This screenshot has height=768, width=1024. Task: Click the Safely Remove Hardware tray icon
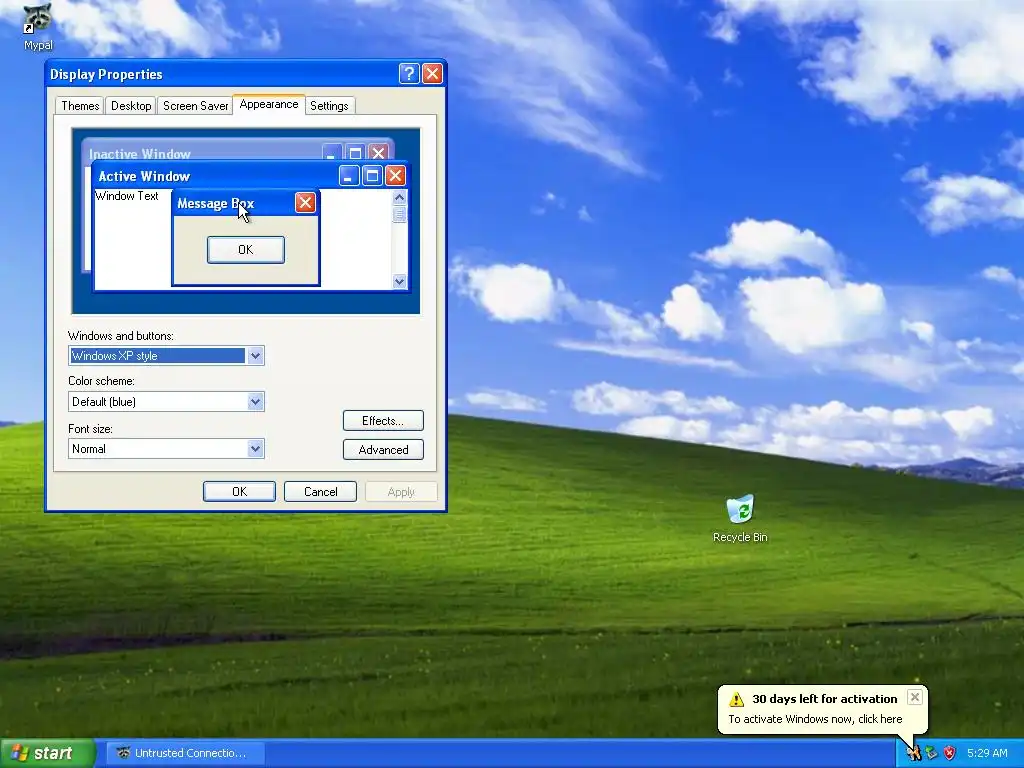coord(931,753)
